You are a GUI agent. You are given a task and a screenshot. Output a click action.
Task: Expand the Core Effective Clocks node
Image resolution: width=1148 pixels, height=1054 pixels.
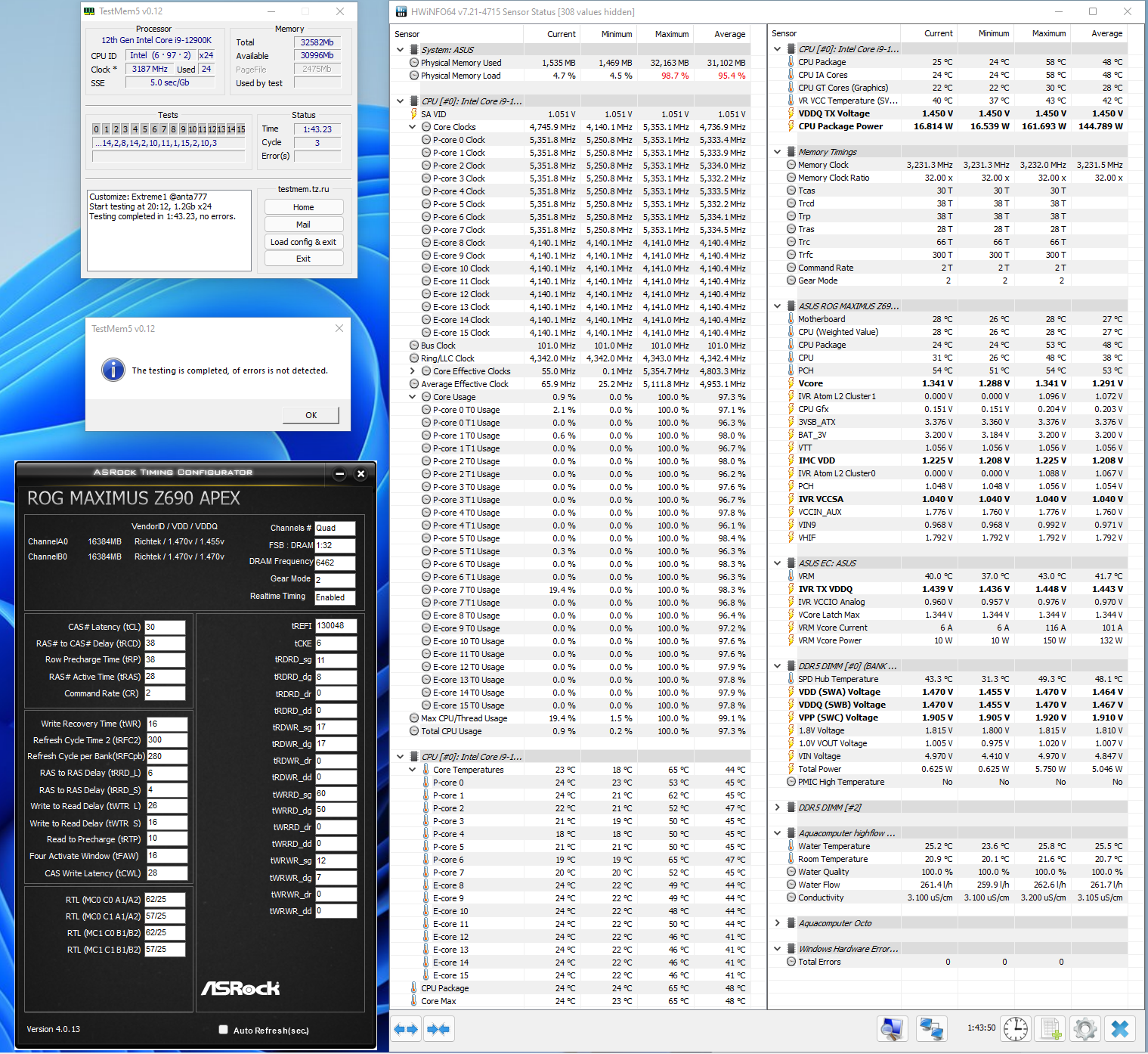click(412, 371)
